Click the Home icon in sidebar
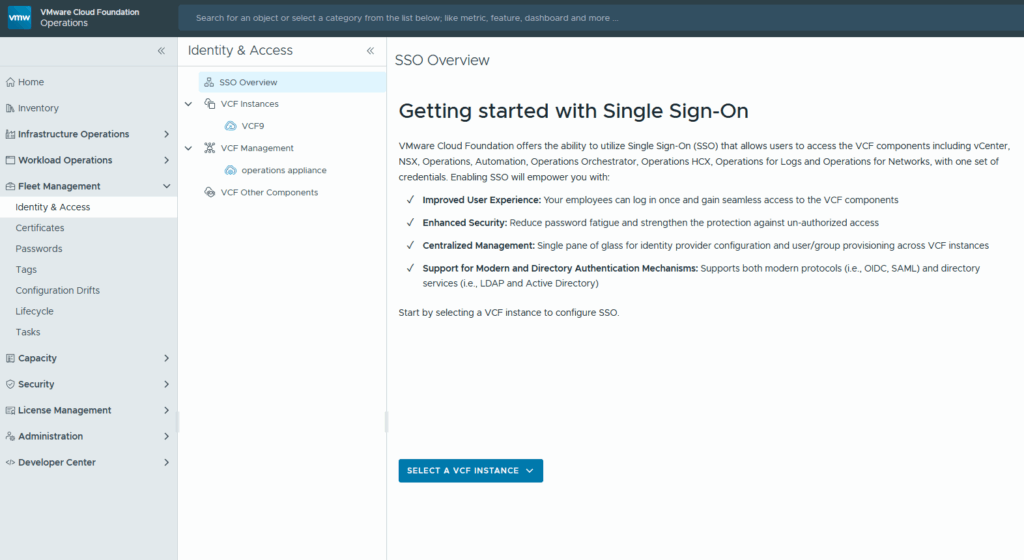1024x560 pixels. click(x=10, y=82)
